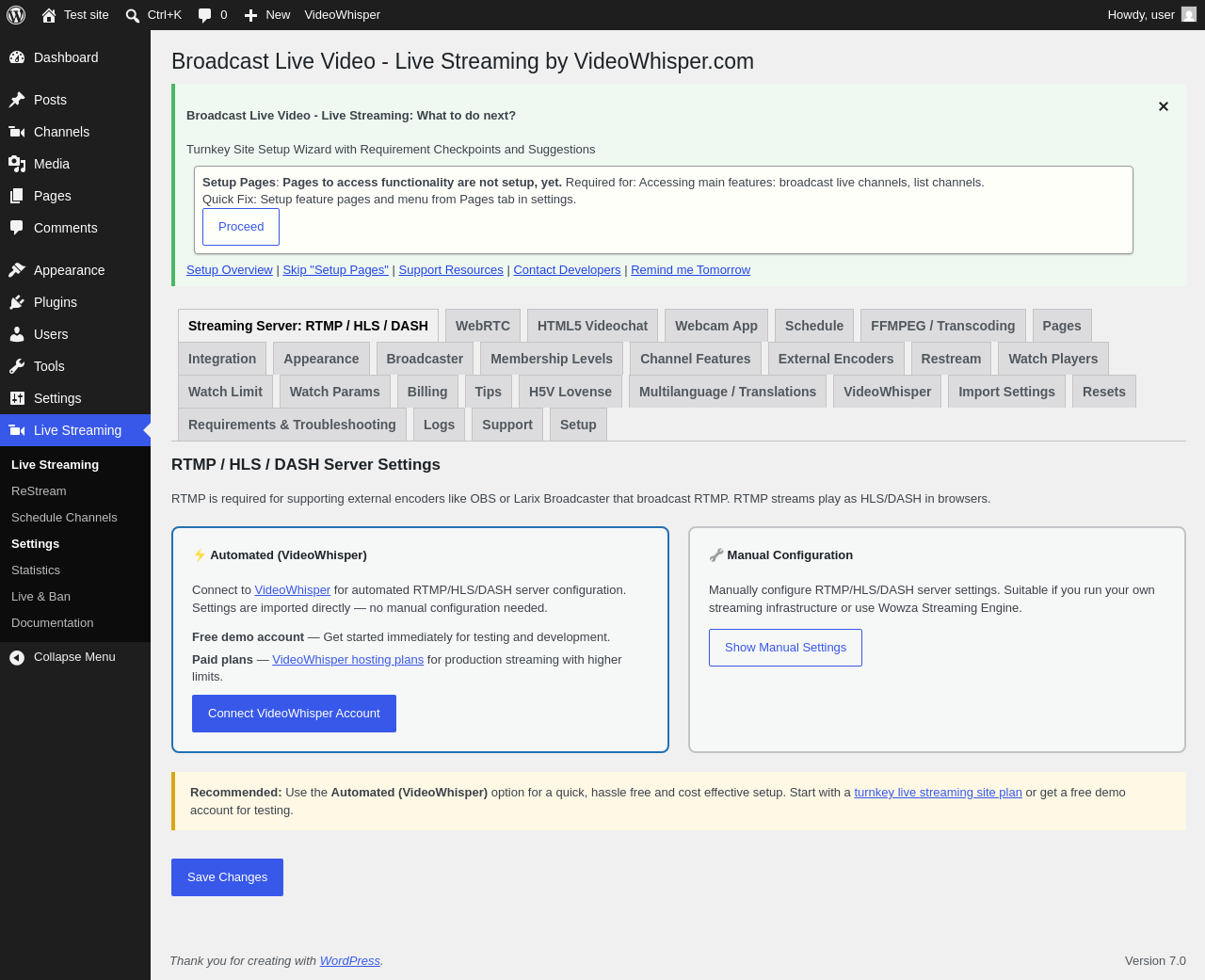This screenshot has height=980, width=1205.
Task: Follow the turnkey live streaming site plan link
Action: (x=938, y=793)
